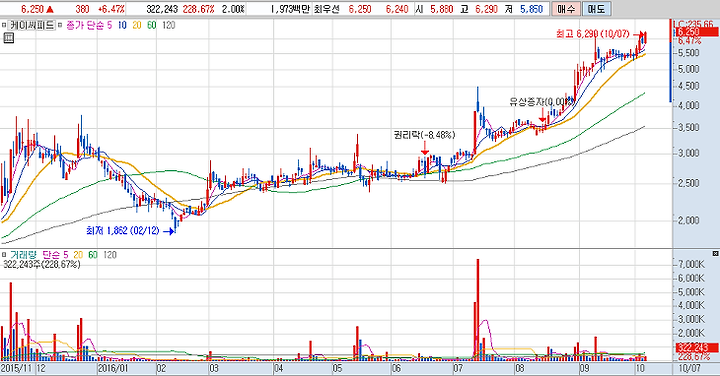The height and width of the screenshot is (376, 720).
Task: Click the volume panel's 20 average label
Action: [x=78, y=255]
